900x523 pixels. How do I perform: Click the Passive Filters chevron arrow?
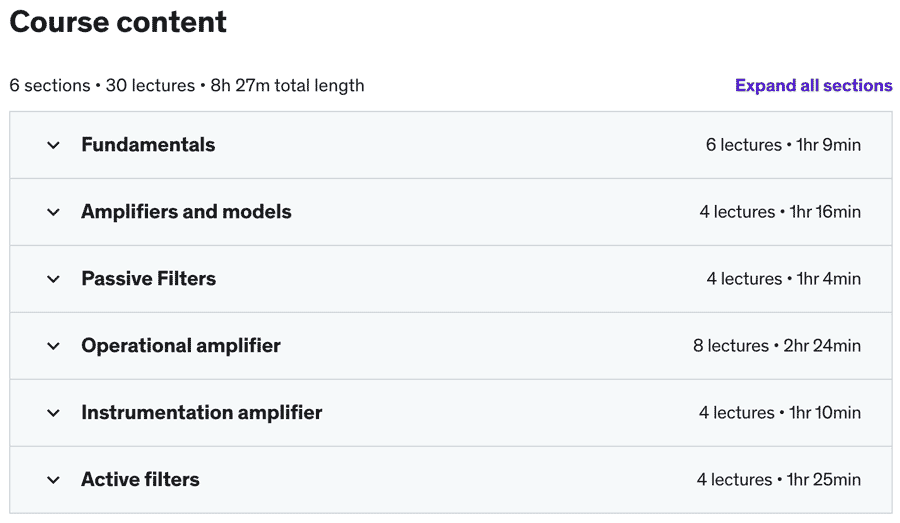point(54,279)
